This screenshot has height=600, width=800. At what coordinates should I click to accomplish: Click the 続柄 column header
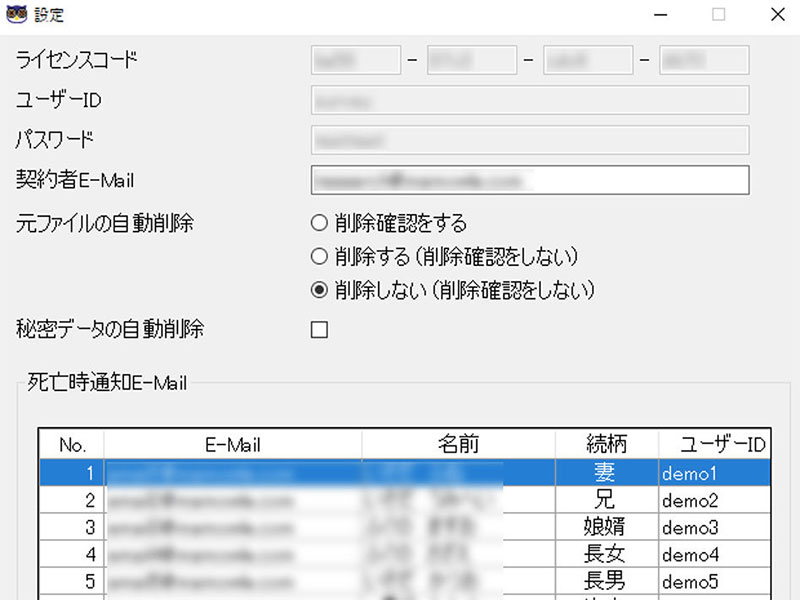607,445
